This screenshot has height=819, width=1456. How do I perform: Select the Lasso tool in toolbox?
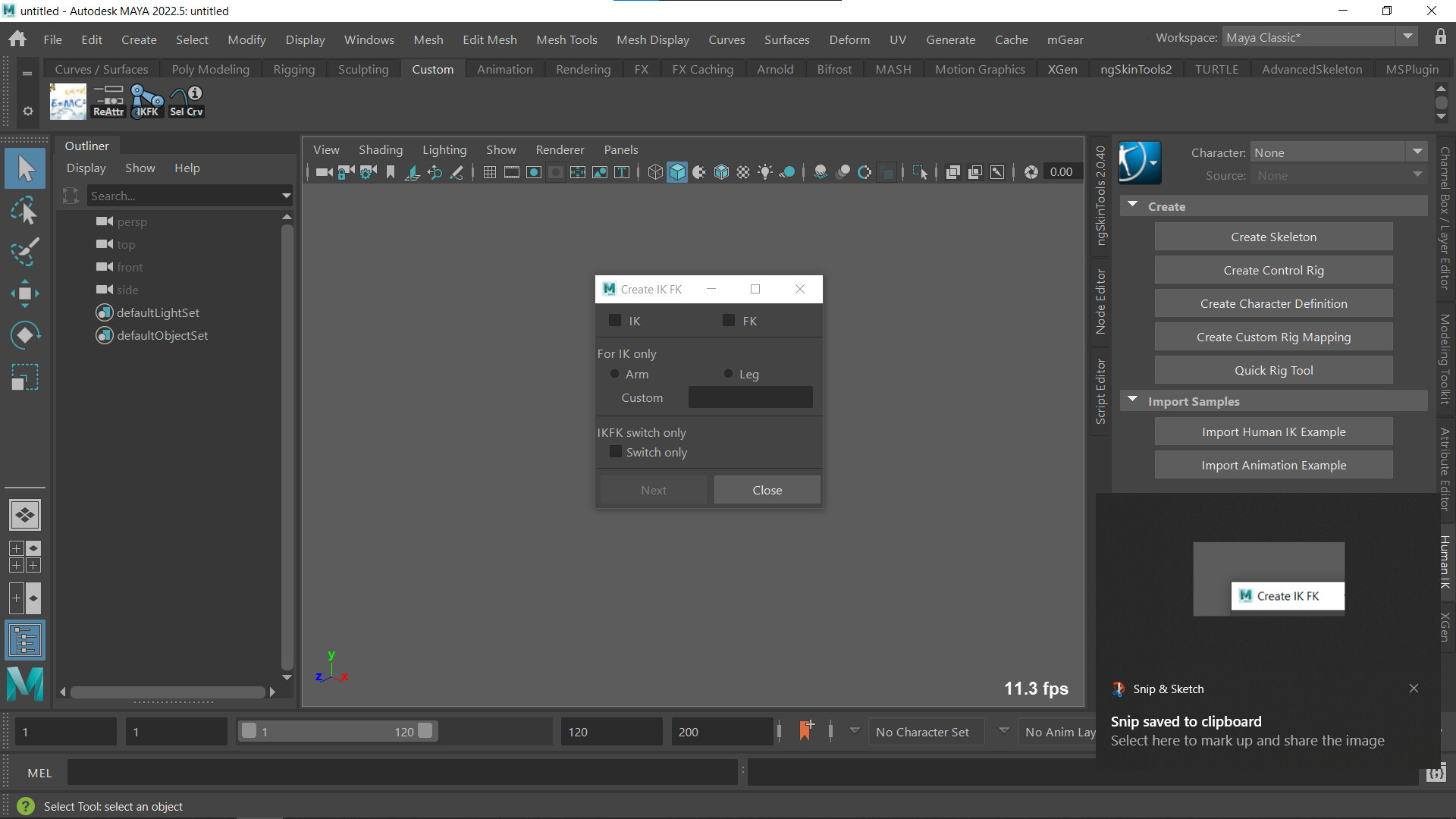24,211
